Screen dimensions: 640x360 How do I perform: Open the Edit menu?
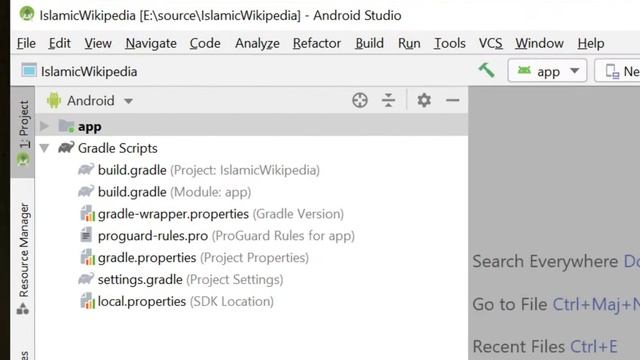click(x=60, y=43)
